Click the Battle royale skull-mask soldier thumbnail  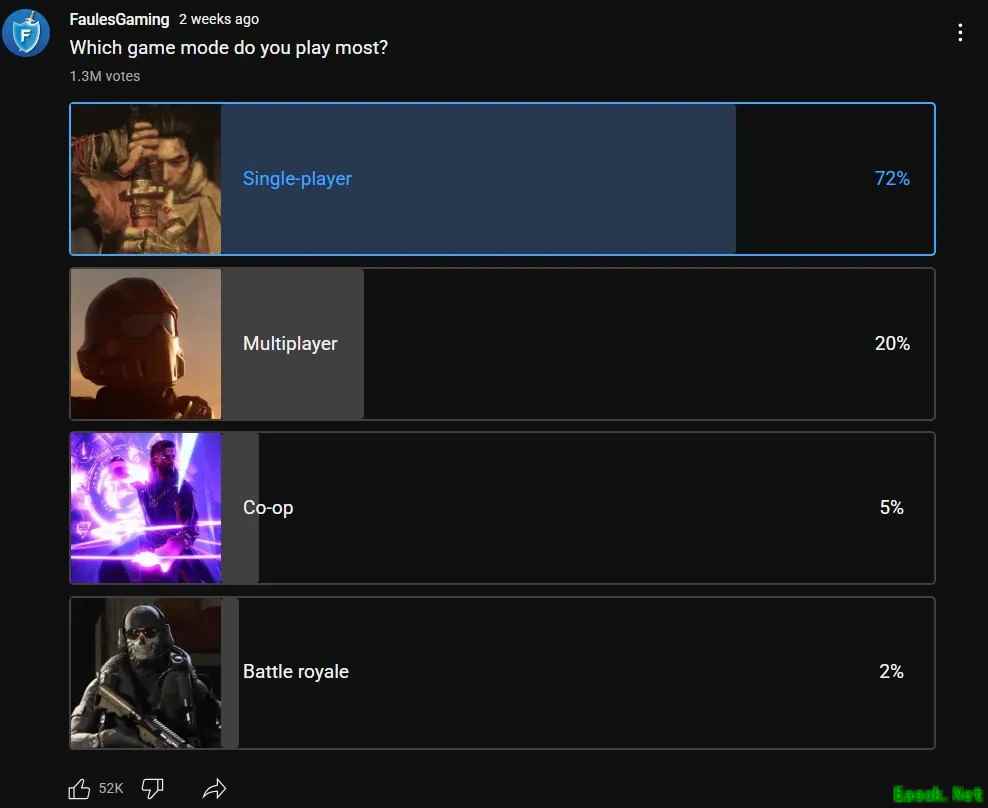[x=146, y=673]
